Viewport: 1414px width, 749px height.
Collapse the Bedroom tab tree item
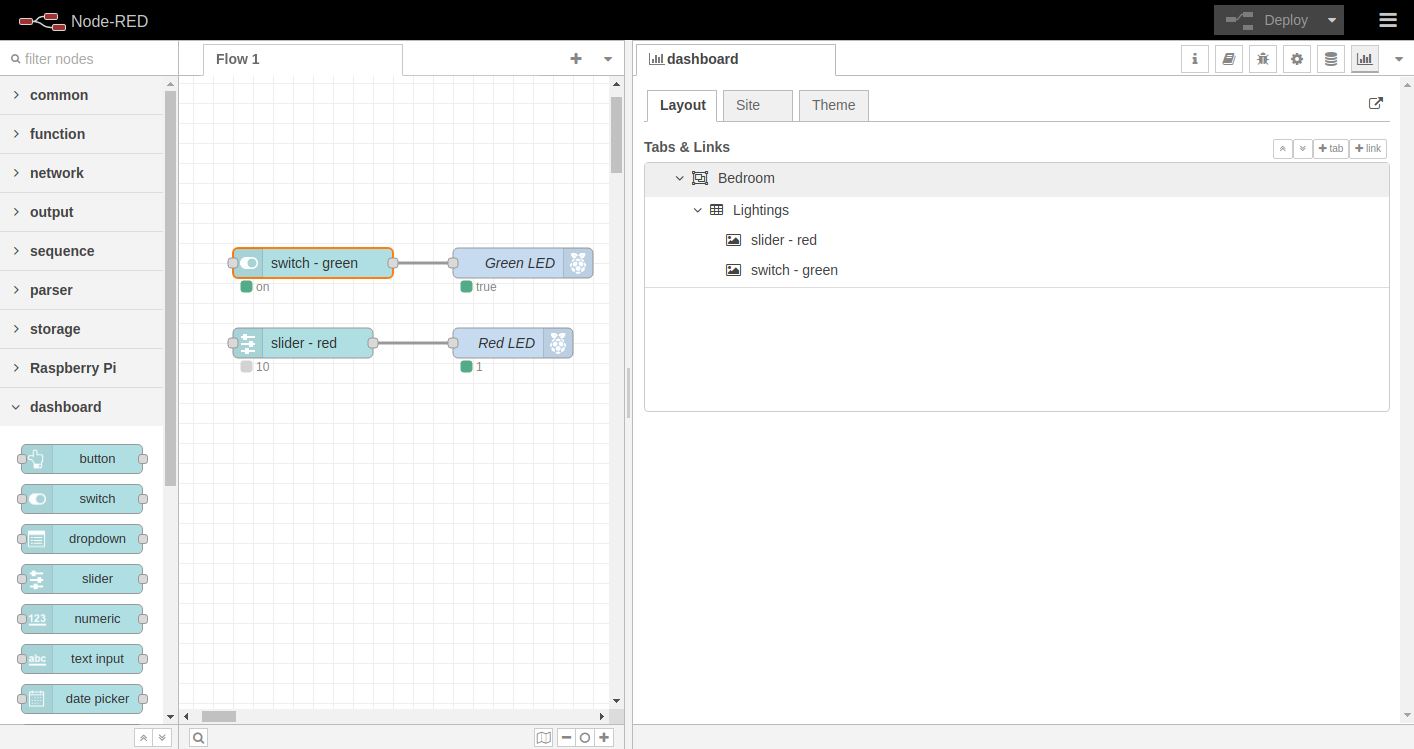click(680, 178)
